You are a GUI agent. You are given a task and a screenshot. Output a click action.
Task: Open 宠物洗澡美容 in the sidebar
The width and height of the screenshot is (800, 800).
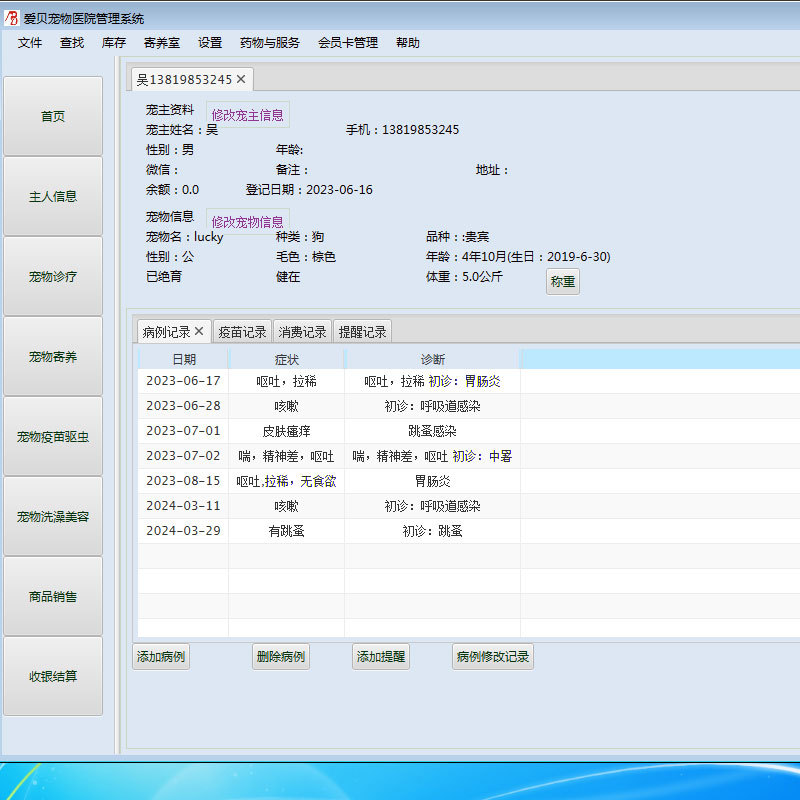(x=53, y=516)
